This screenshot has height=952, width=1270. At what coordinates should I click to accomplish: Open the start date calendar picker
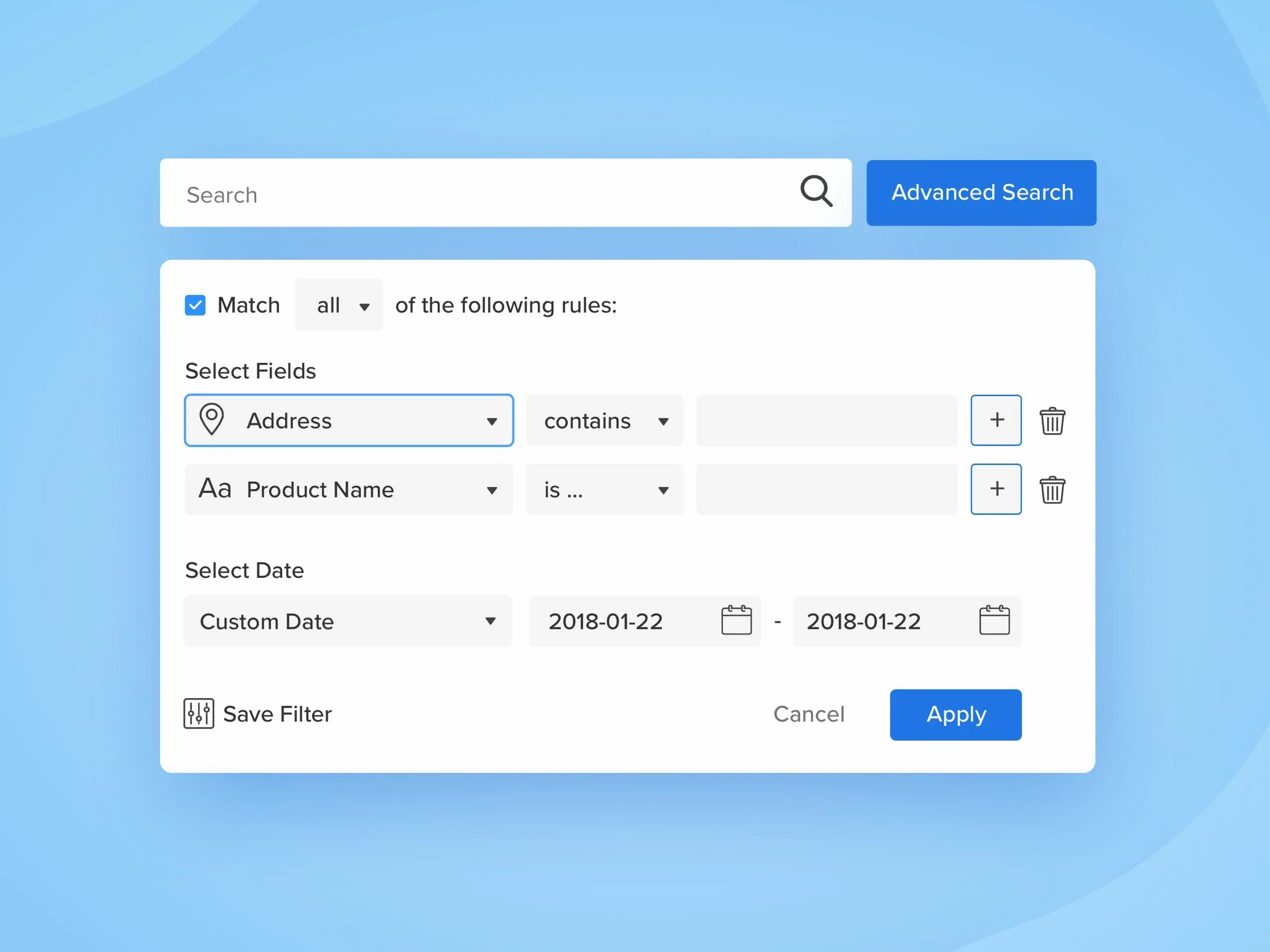(x=736, y=620)
